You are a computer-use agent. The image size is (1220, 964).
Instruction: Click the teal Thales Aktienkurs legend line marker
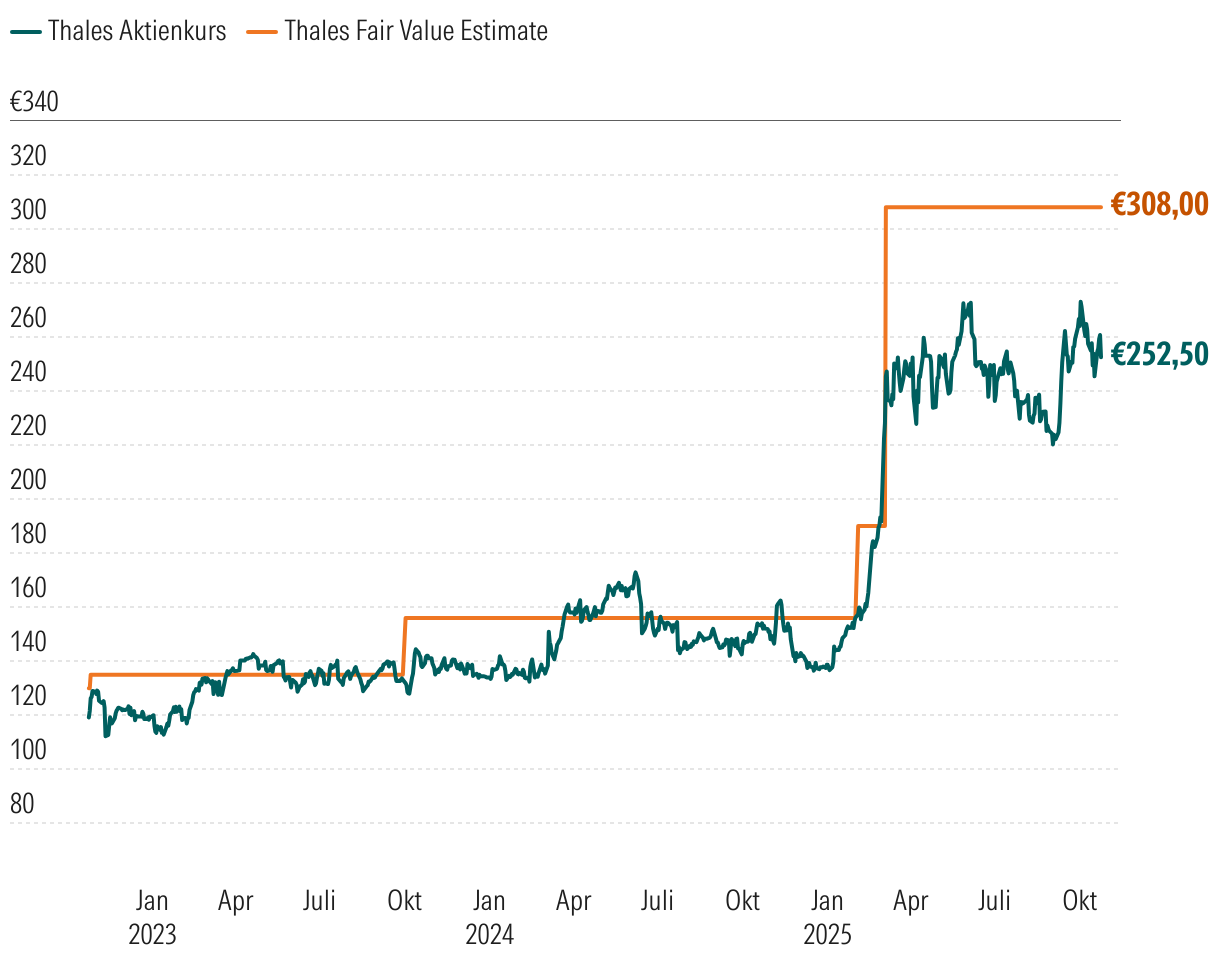[25, 31]
